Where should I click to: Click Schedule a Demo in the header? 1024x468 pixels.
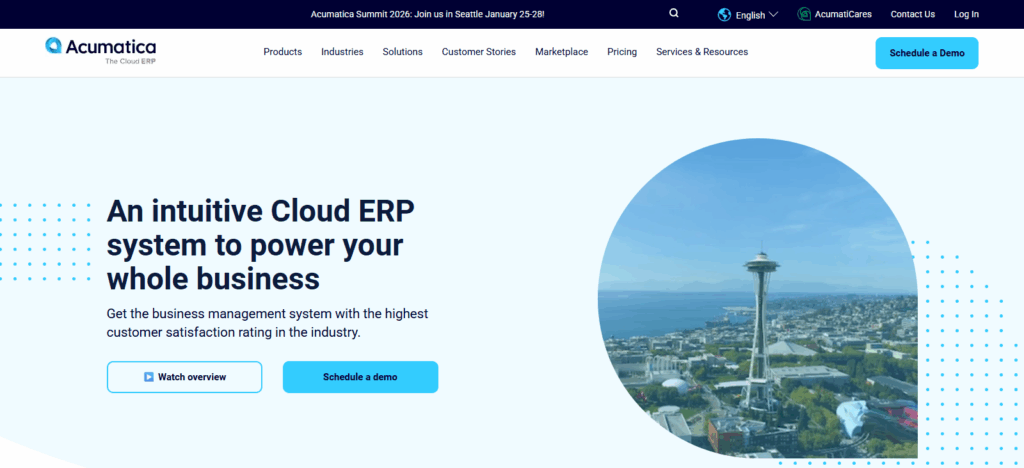click(926, 53)
